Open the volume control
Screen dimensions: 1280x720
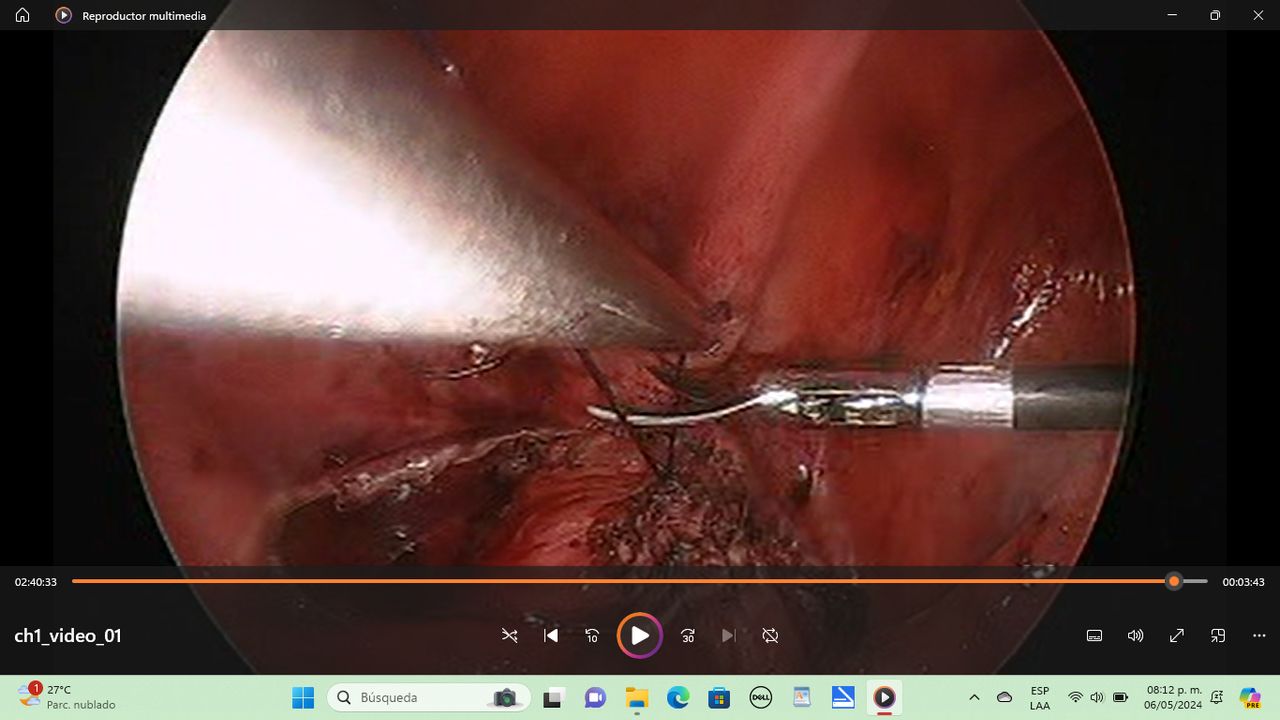pos(1136,636)
